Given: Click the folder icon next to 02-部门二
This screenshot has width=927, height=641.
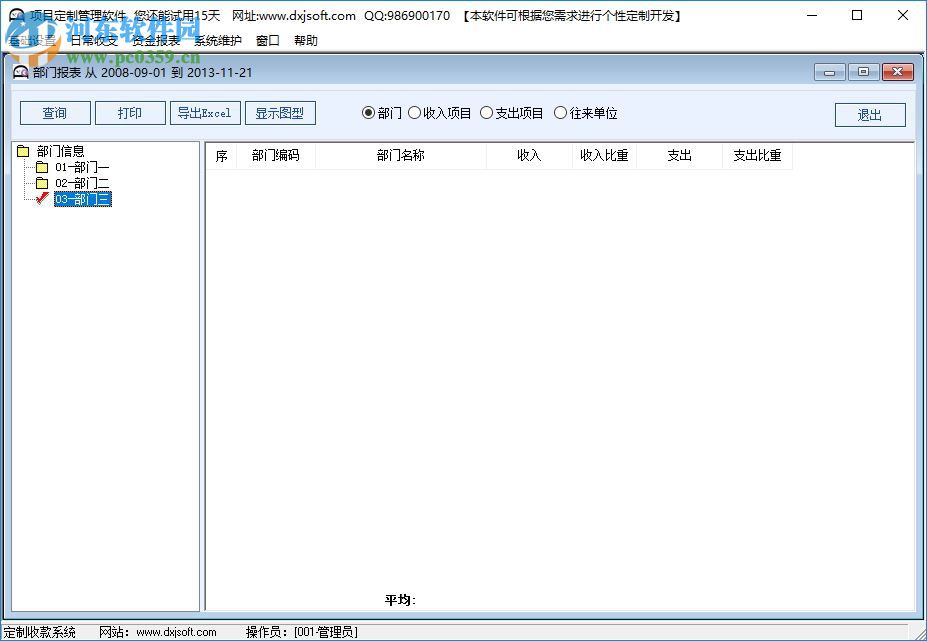Looking at the screenshot, I should (41, 182).
